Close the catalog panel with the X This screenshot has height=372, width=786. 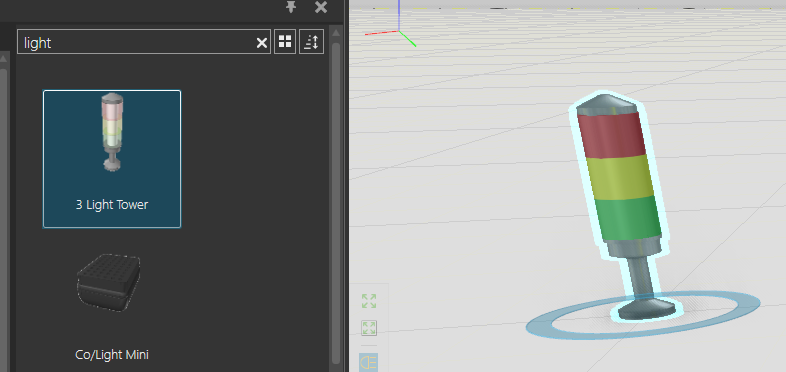tap(321, 7)
